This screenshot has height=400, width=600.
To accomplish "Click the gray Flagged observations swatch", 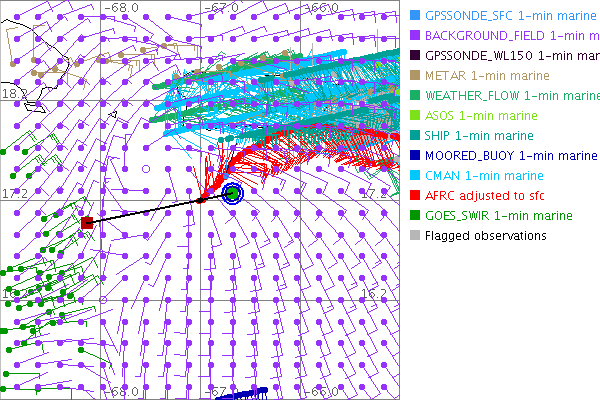I will pos(415,235).
